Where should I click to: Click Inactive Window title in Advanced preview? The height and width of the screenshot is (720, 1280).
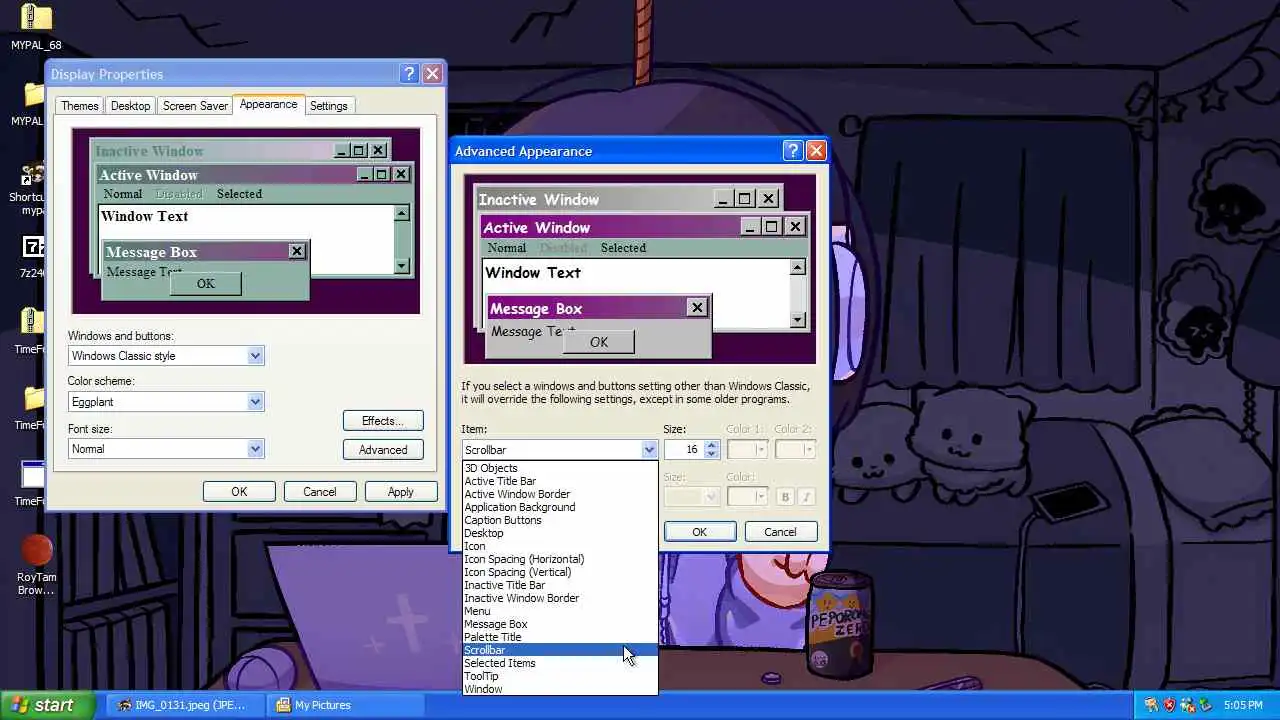click(x=539, y=199)
